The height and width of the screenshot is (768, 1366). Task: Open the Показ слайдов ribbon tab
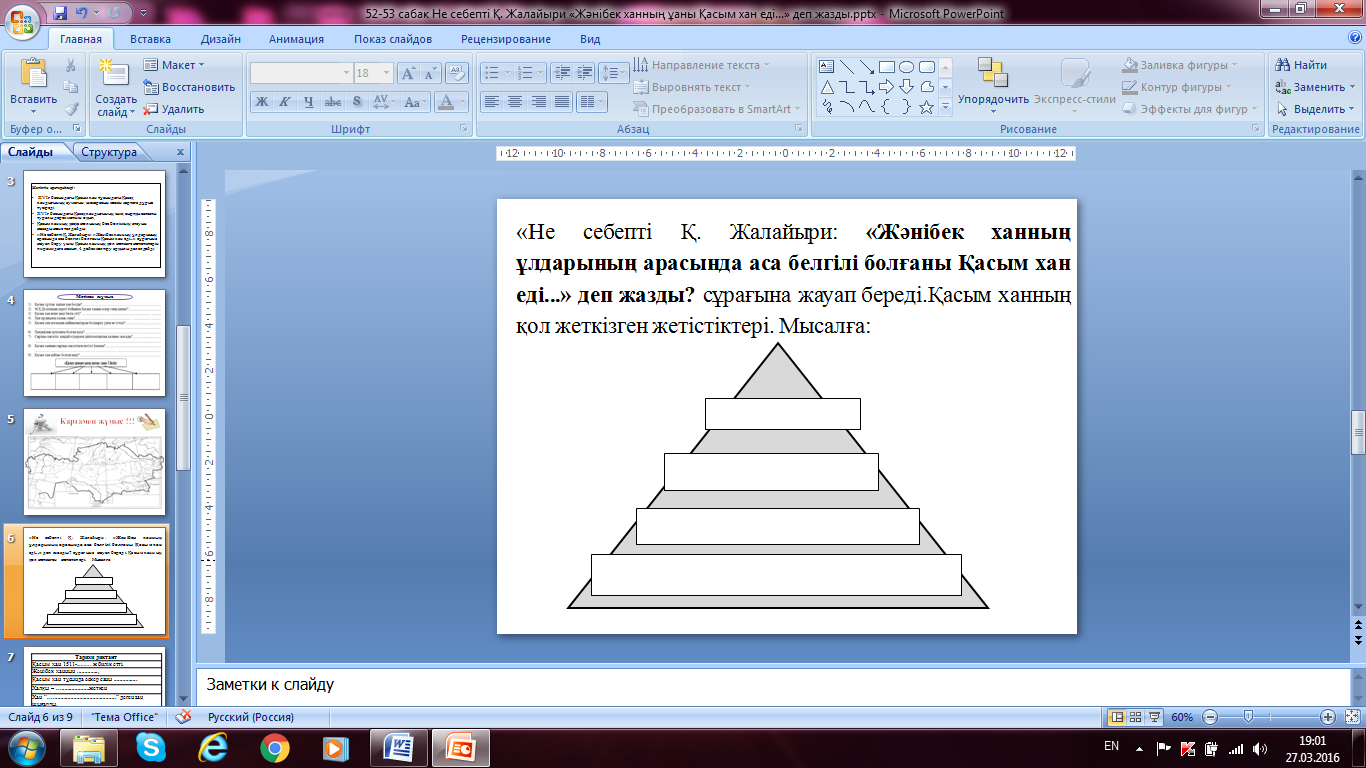coord(393,39)
